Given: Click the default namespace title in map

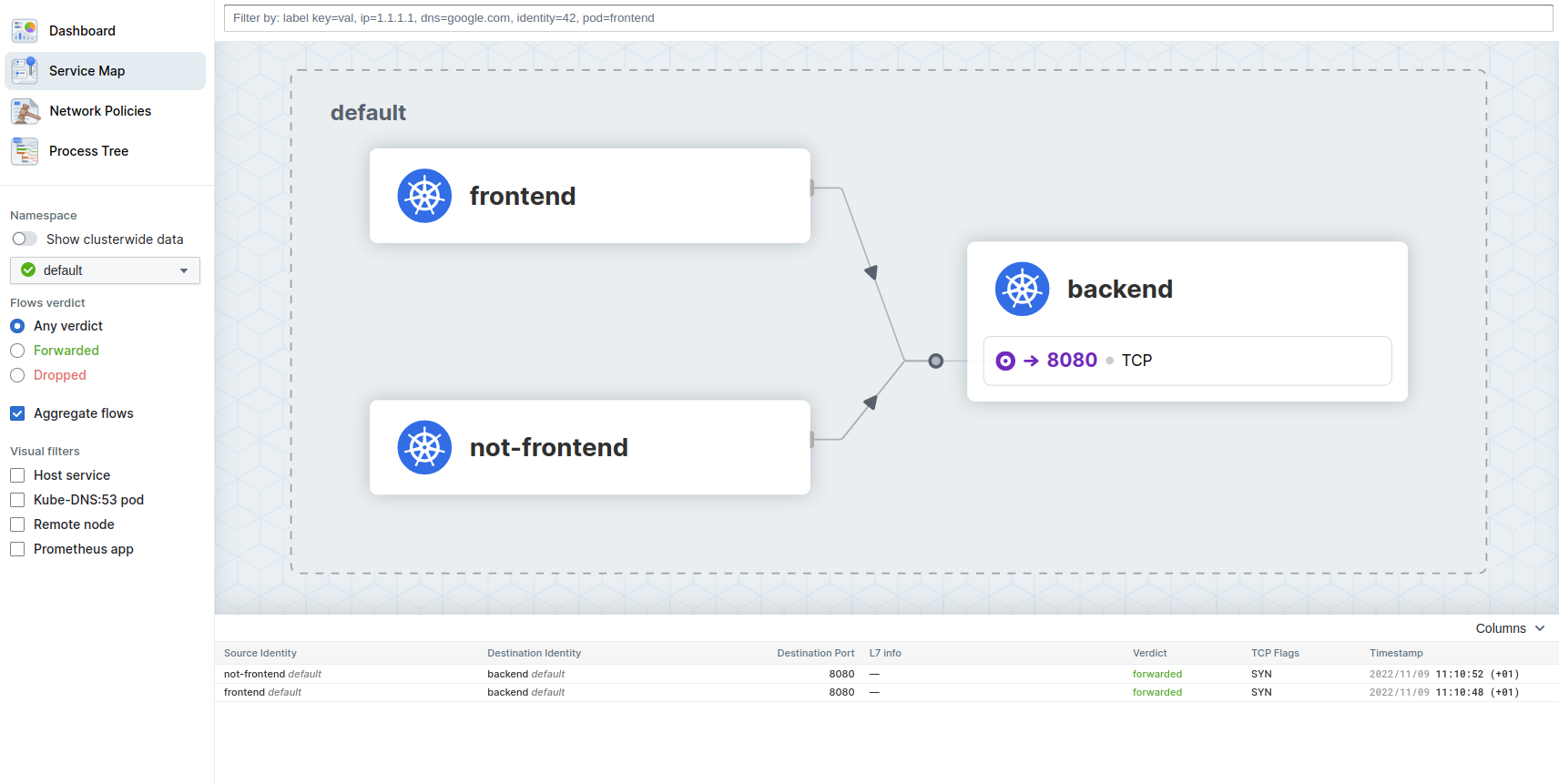Looking at the screenshot, I should [368, 113].
